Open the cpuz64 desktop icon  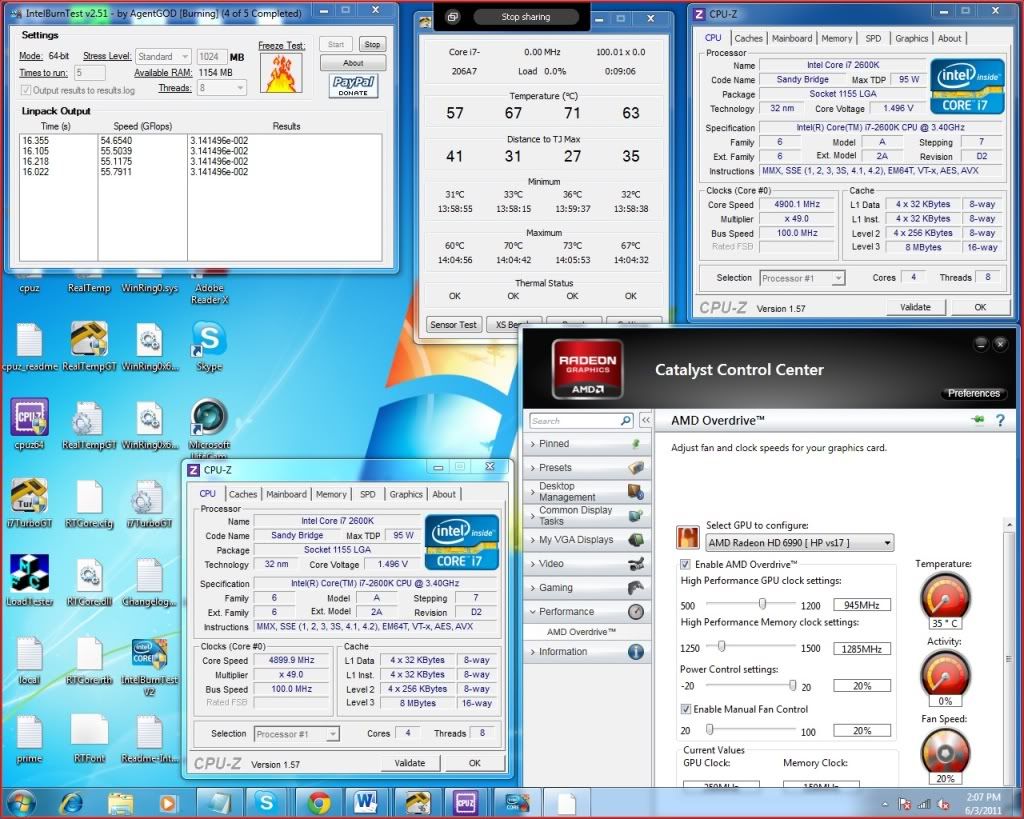(29, 425)
